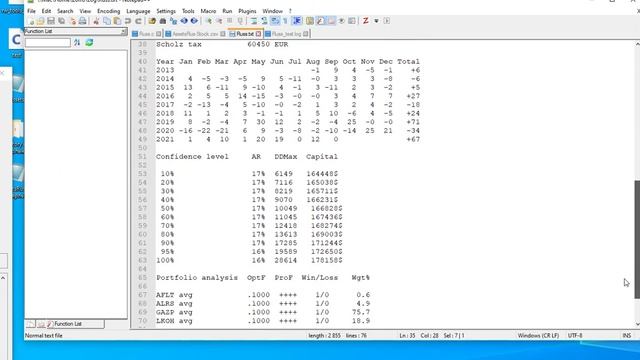The height and width of the screenshot is (360, 640).
Task: Click the '100%' confidence level row
Action: 249,260
